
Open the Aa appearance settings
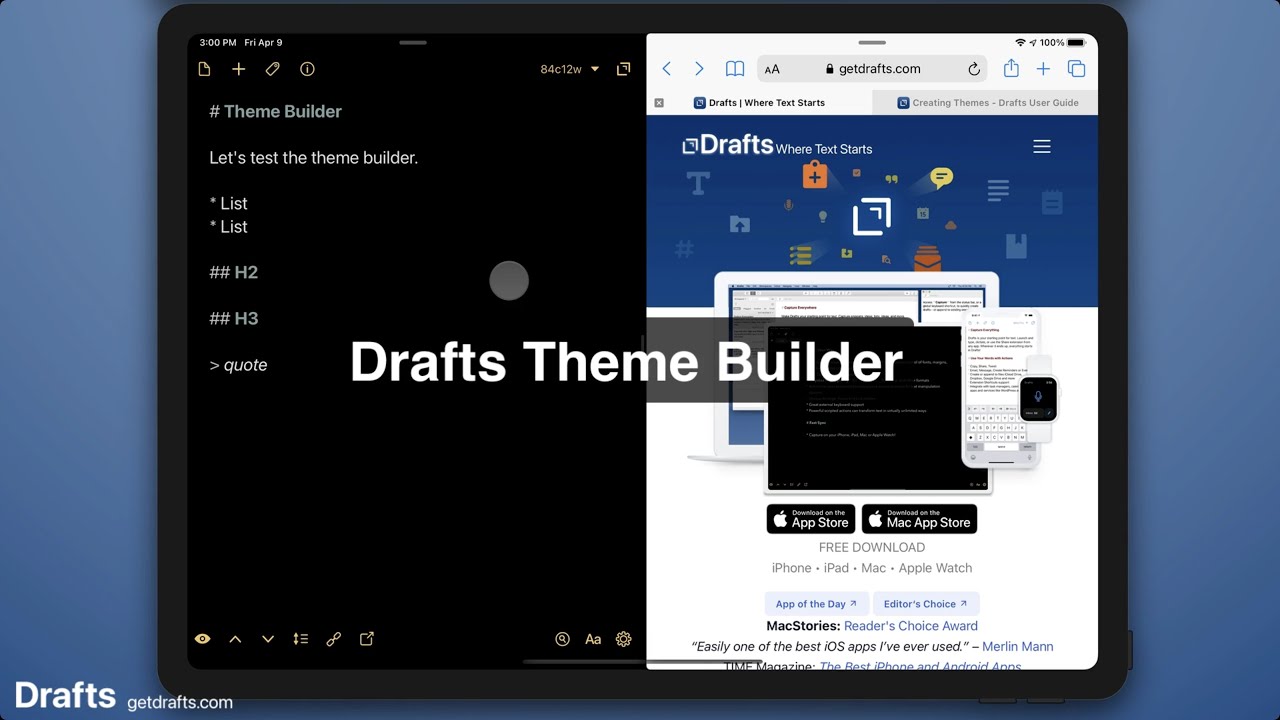[593, 639]
